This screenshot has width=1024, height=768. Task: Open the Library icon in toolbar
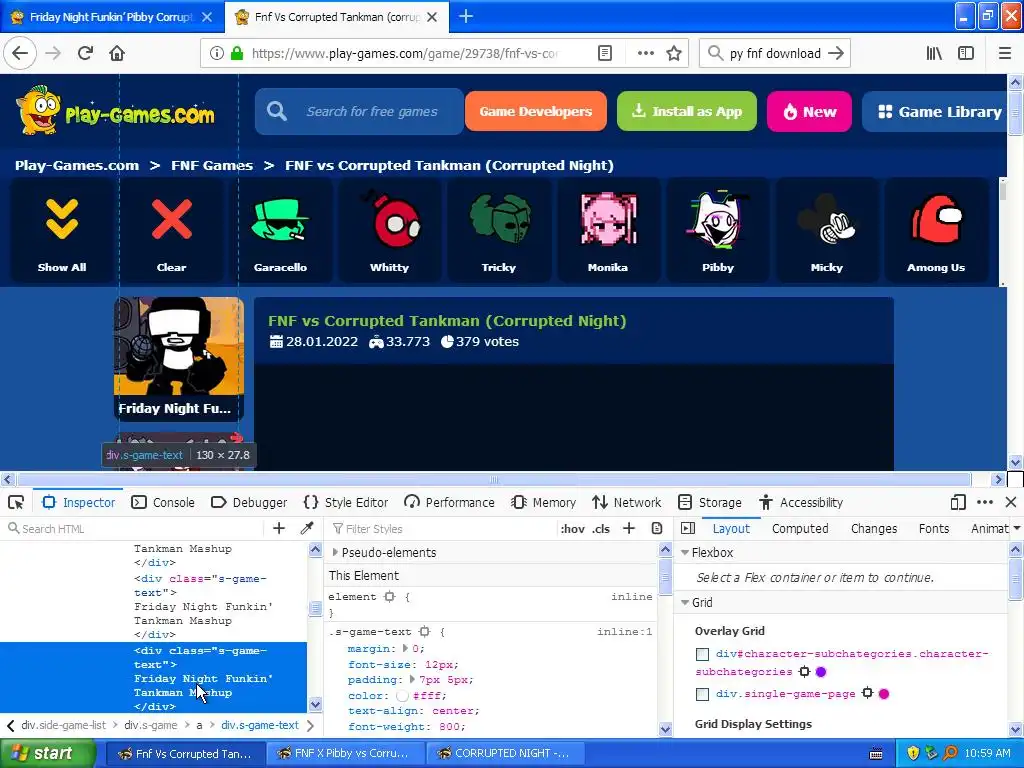[x=934, y=53]
